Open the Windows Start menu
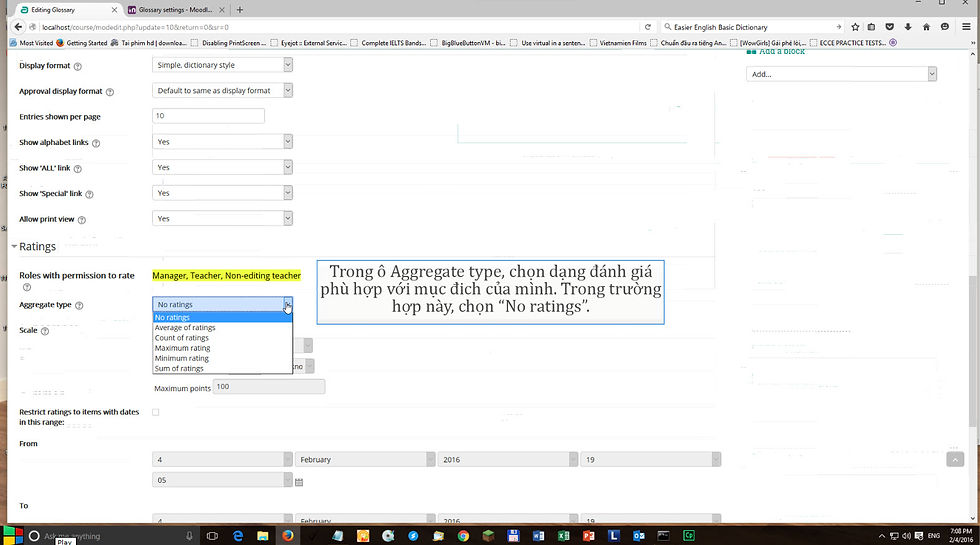The width and height of the screenshot is (980, 545). click(12, 536)
